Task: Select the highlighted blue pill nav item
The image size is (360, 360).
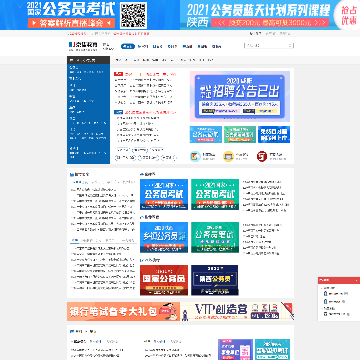Action: 128,46
